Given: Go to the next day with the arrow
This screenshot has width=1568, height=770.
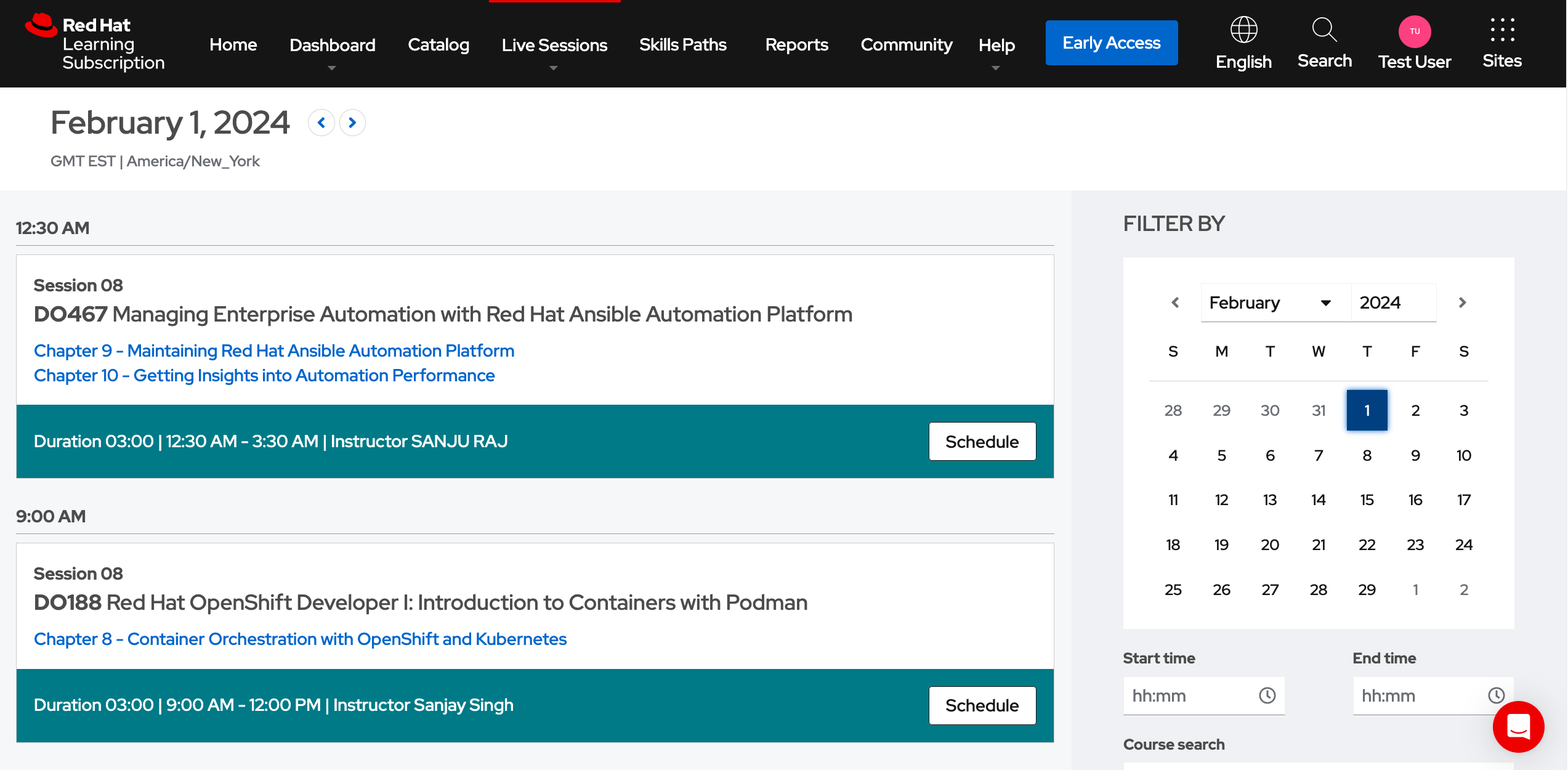Looking at the screenshot, I should click(352, 123).
